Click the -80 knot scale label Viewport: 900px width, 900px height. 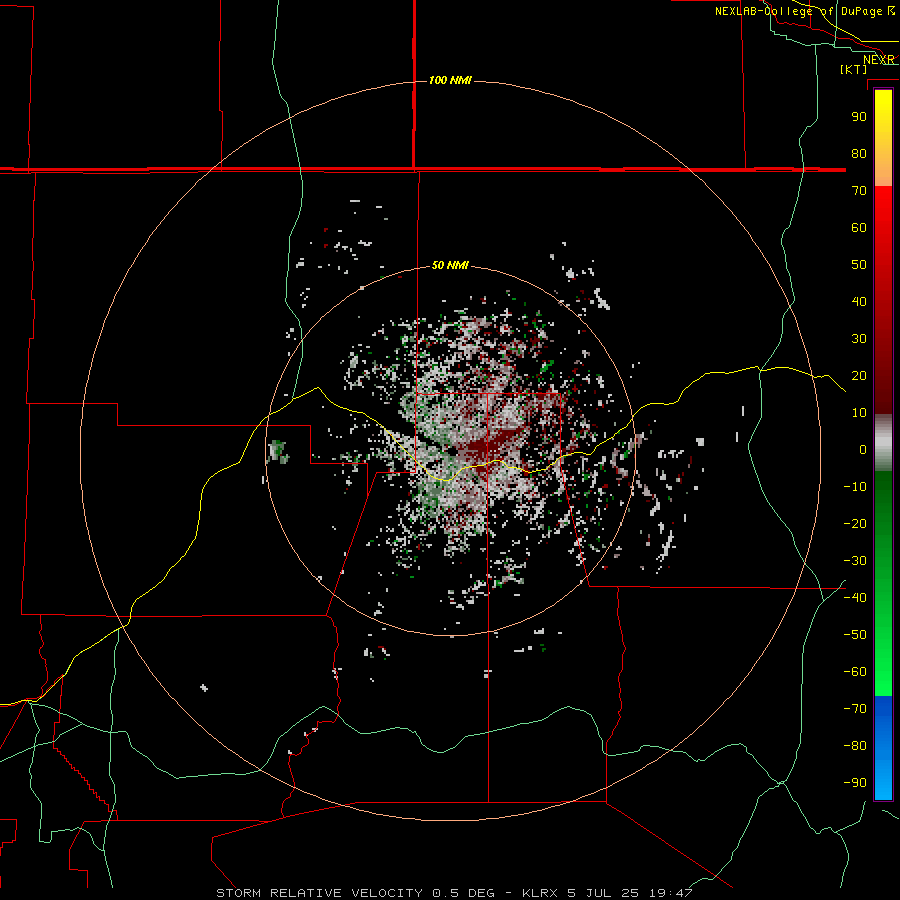click(855, 746)
